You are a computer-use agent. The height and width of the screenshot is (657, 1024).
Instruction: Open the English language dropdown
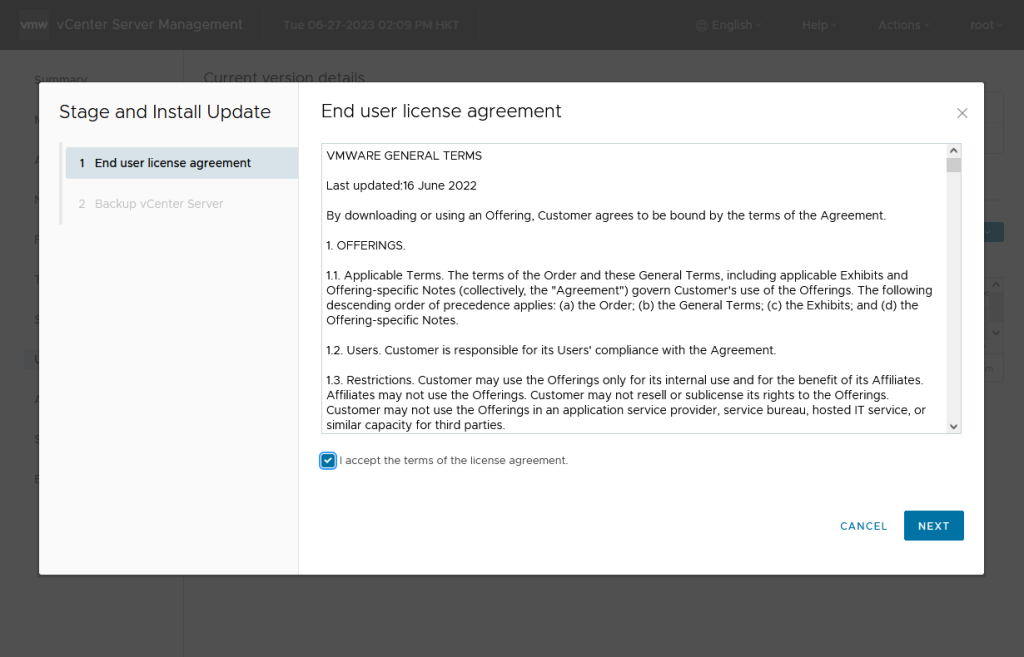click(735, 25)
